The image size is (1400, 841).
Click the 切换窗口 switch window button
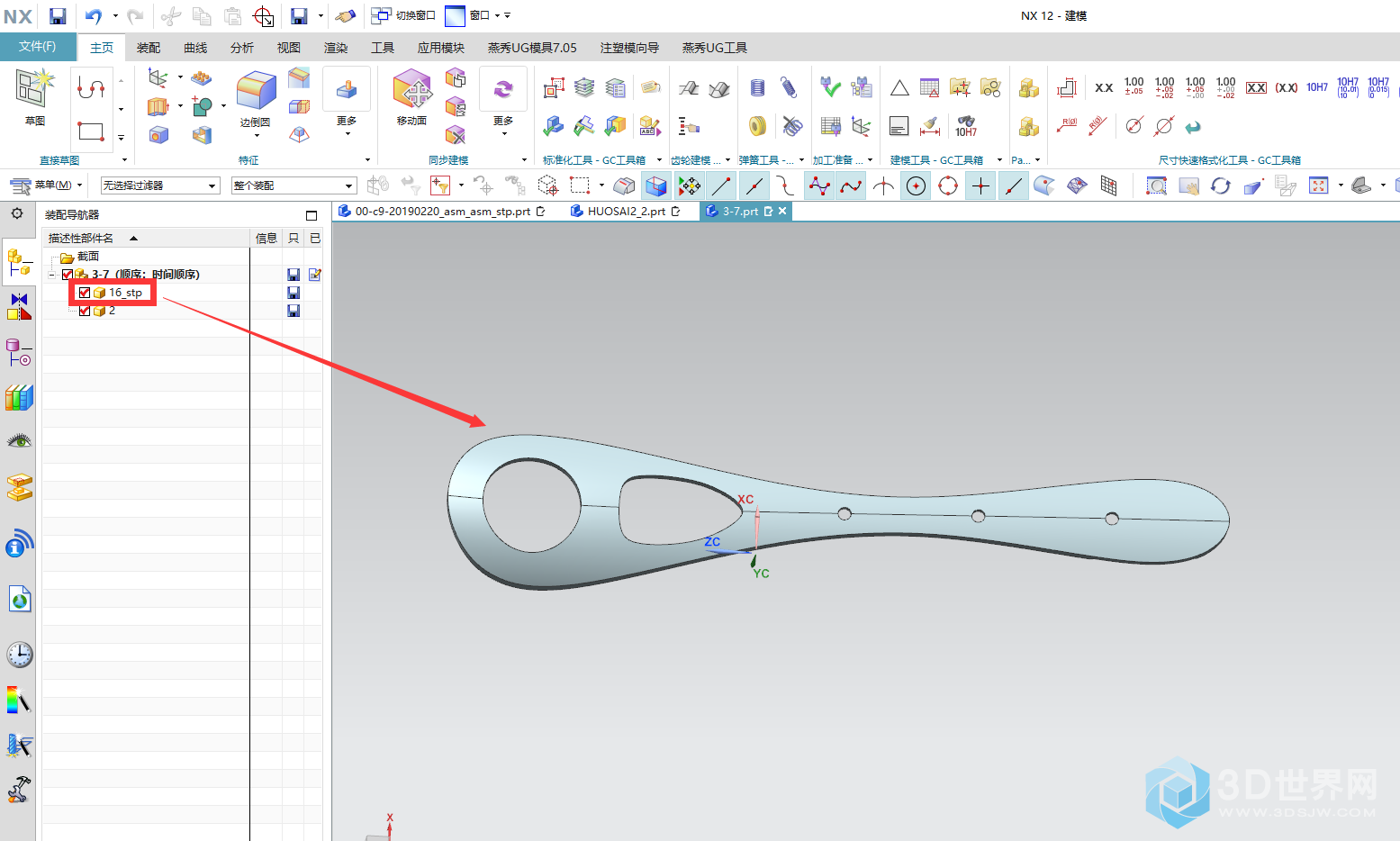404,16
